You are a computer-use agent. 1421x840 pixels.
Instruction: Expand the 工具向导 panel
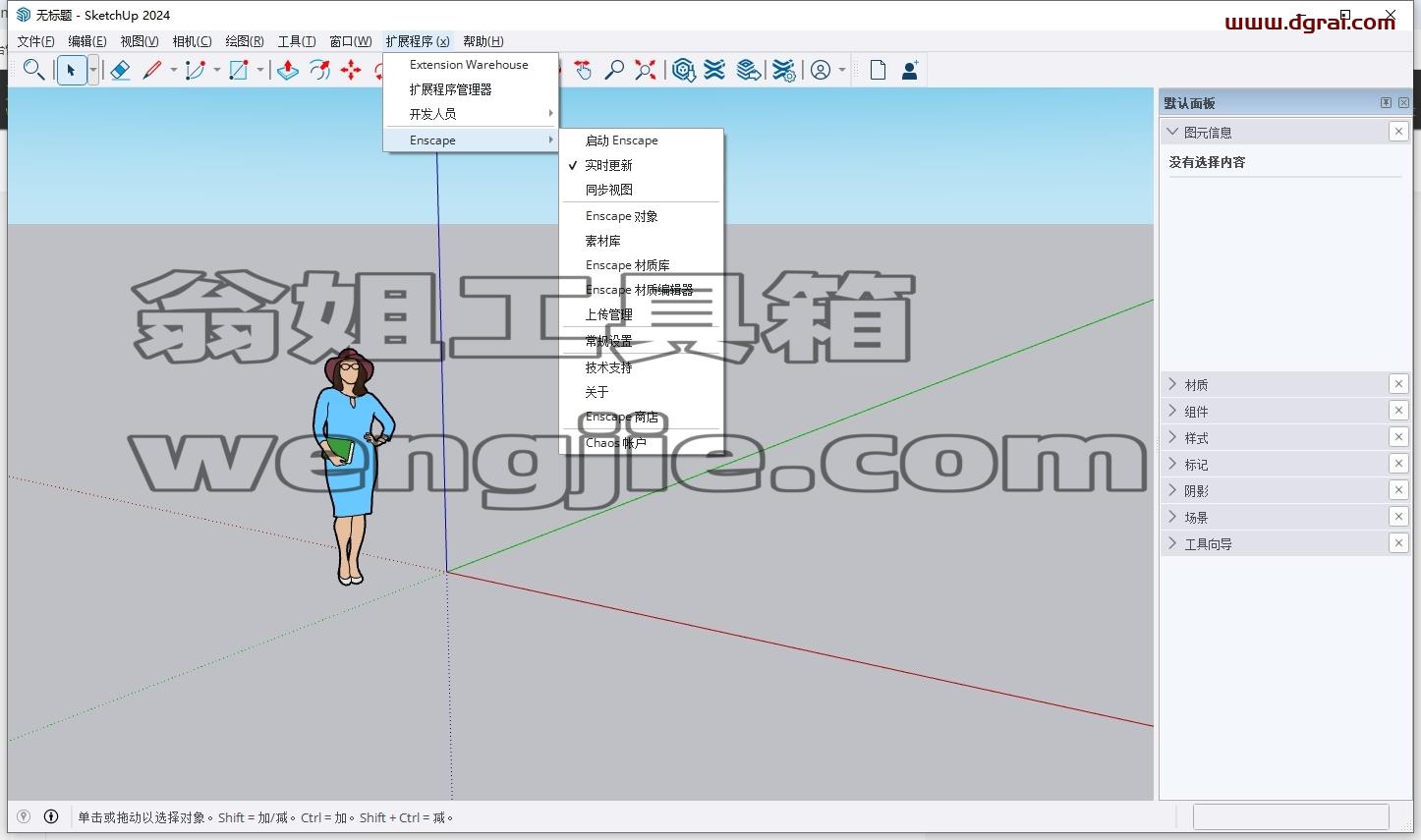pos(1172,543)
